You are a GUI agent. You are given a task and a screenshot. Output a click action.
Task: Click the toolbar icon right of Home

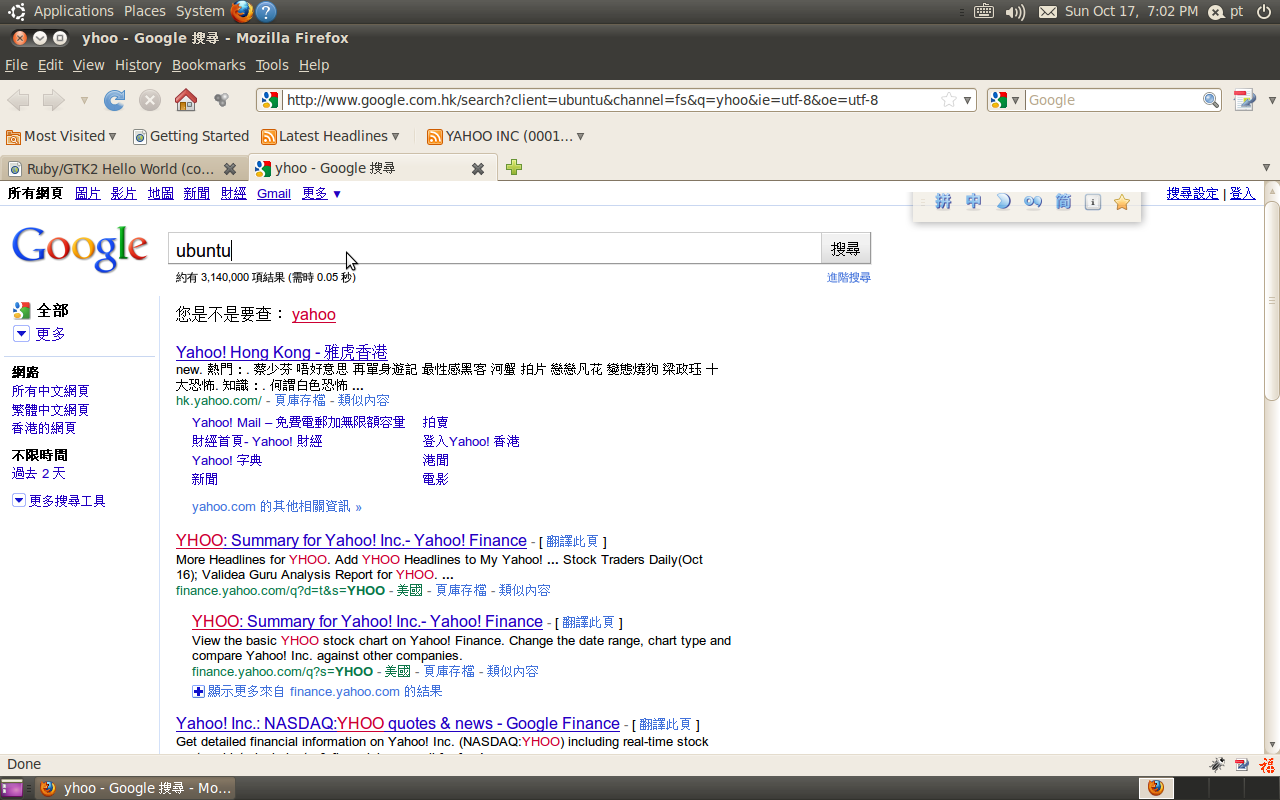pyautogui.click(x=222, y=100)
